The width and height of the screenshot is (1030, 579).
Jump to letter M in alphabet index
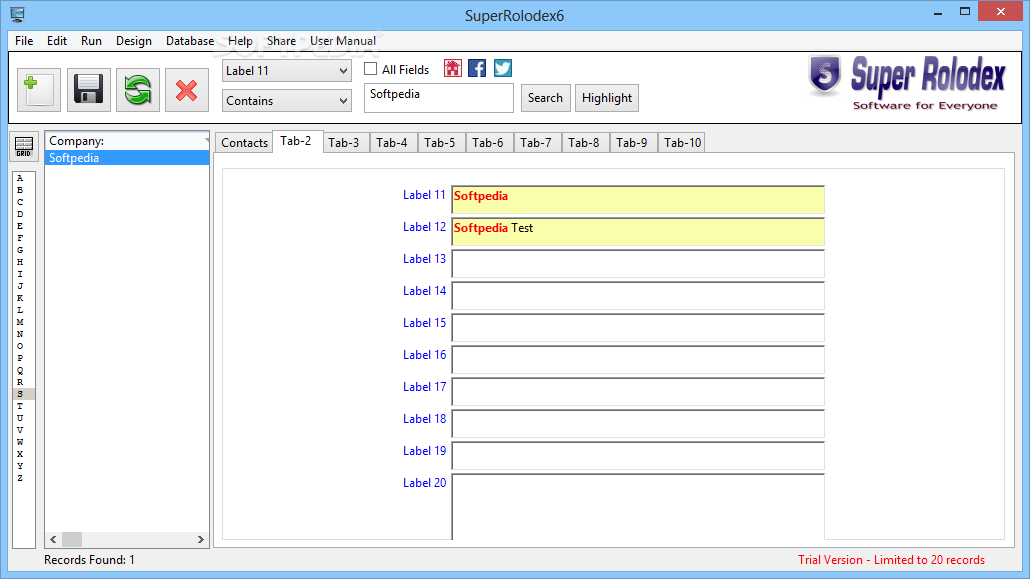point(20,322)
